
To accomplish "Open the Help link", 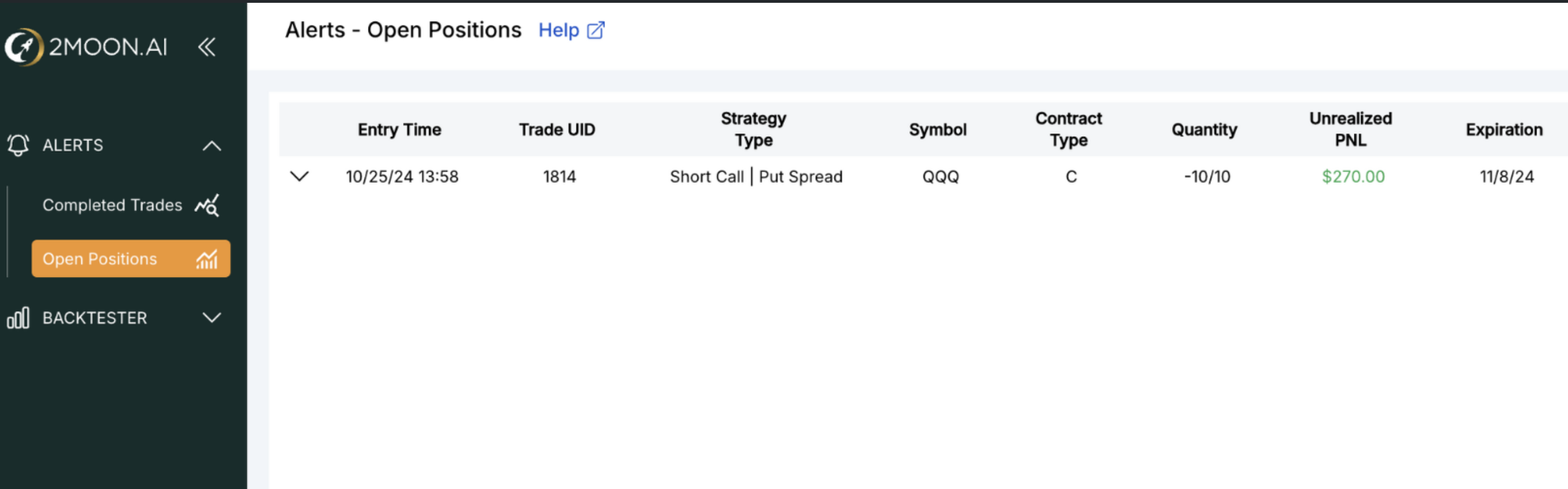I will coord(558,30).
